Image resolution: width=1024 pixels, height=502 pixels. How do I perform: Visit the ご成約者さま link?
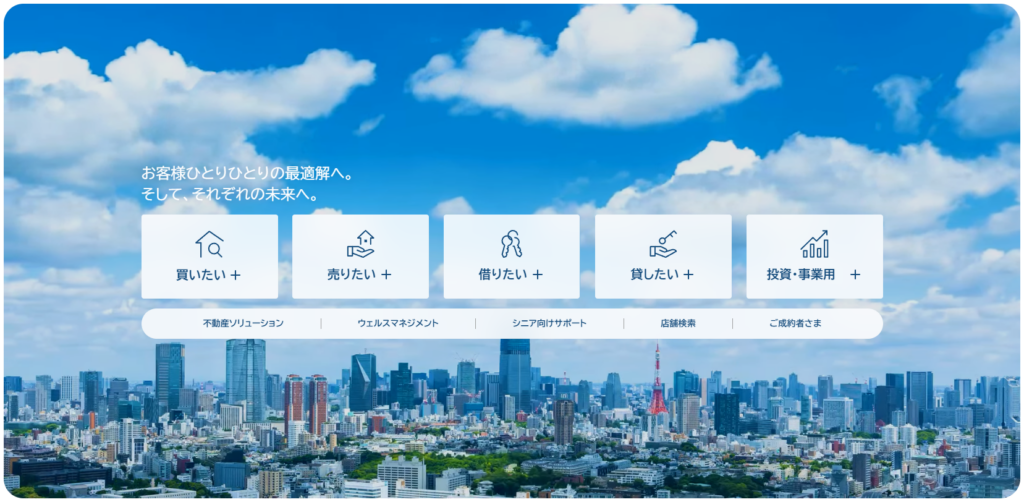[x=795, y=324]
